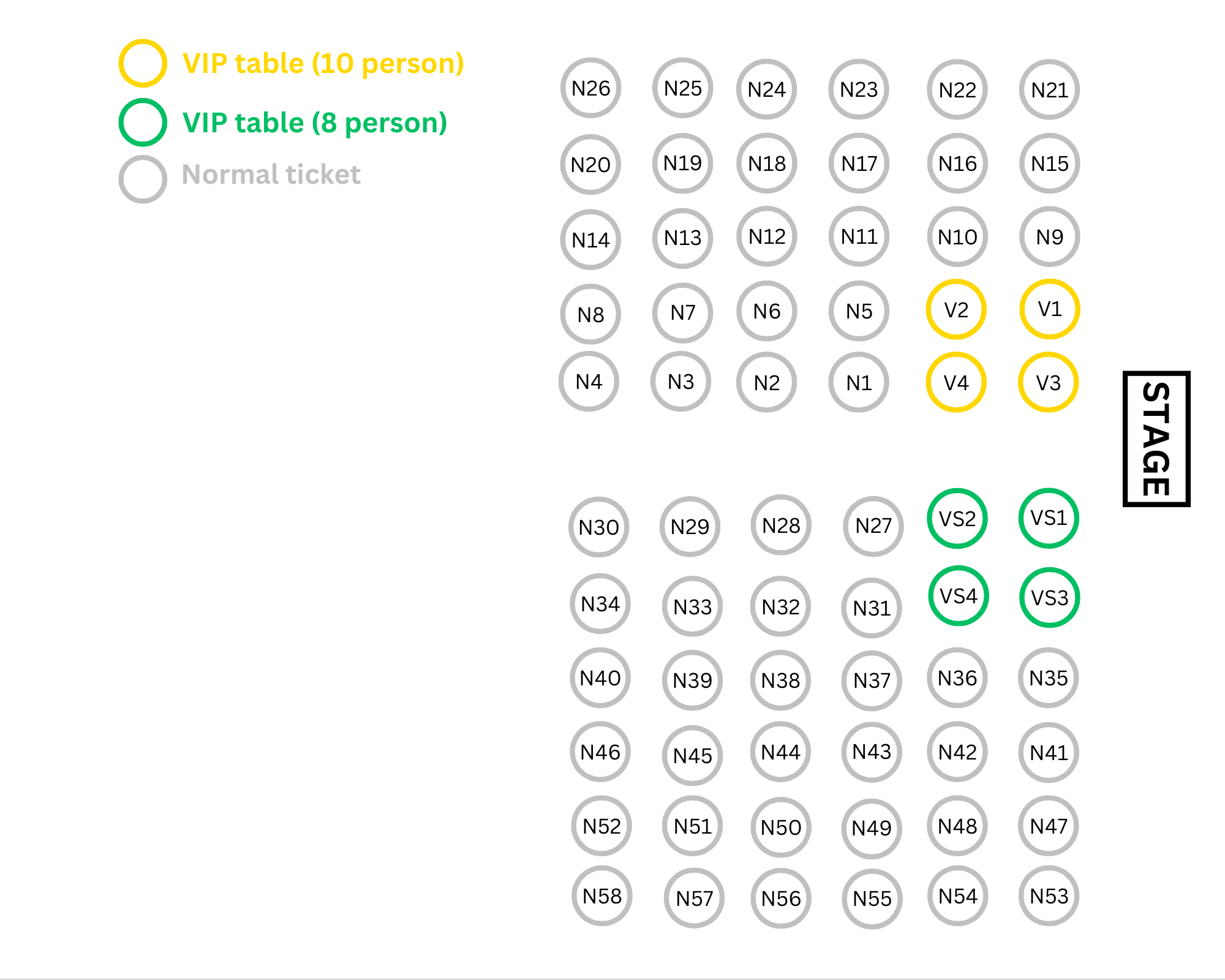Select table N21 in top row
Viewport: 1225px width, 980px height.
click(1049, 90)
